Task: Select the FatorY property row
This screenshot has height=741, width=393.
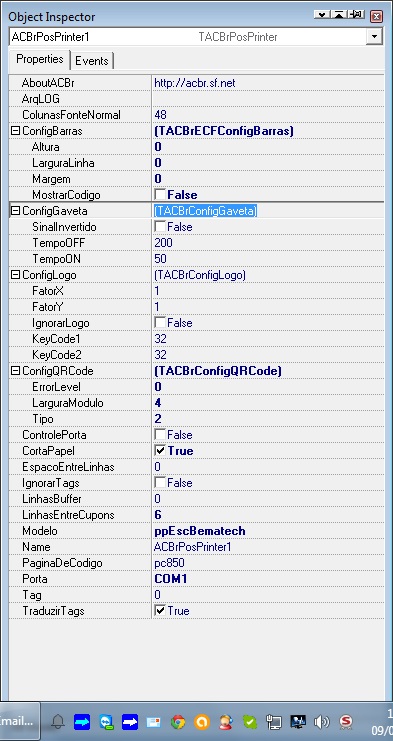Action: point(196,307)
